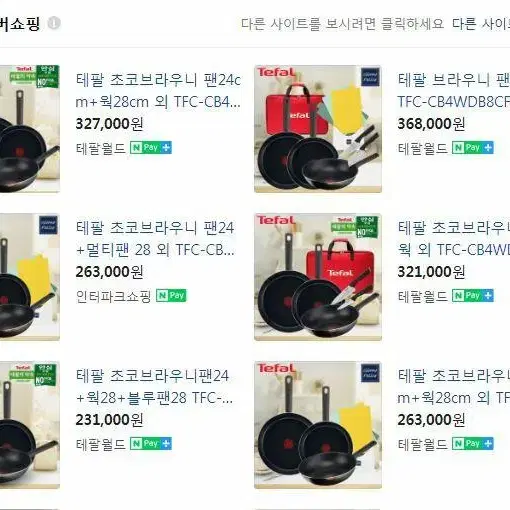The width and height of the screenshot is (510, 510).
Task: Click the N Pay badge on the 327,000원 item
Action: 151,148
